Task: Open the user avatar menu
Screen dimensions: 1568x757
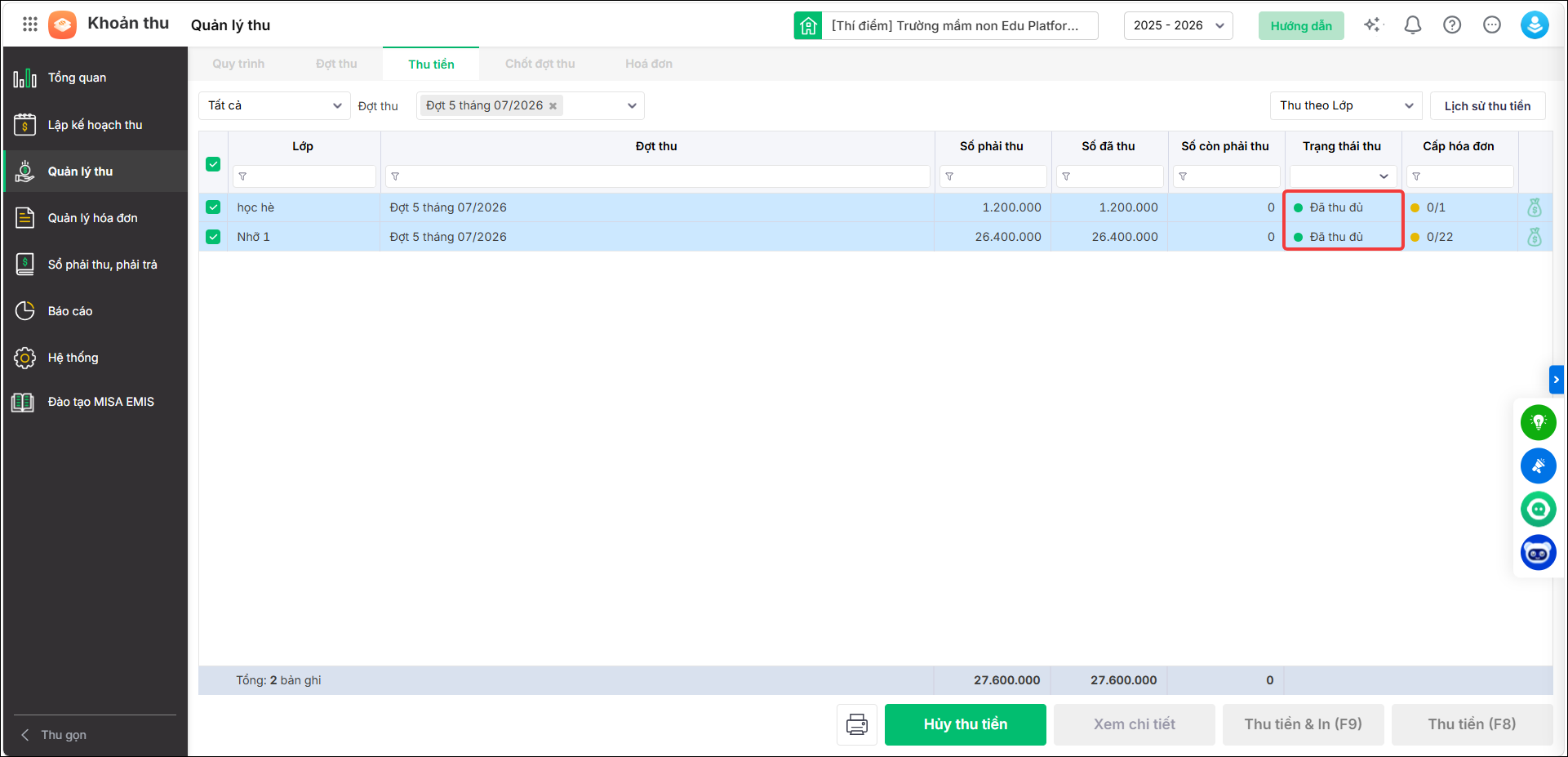Action: click(1535, 24)
